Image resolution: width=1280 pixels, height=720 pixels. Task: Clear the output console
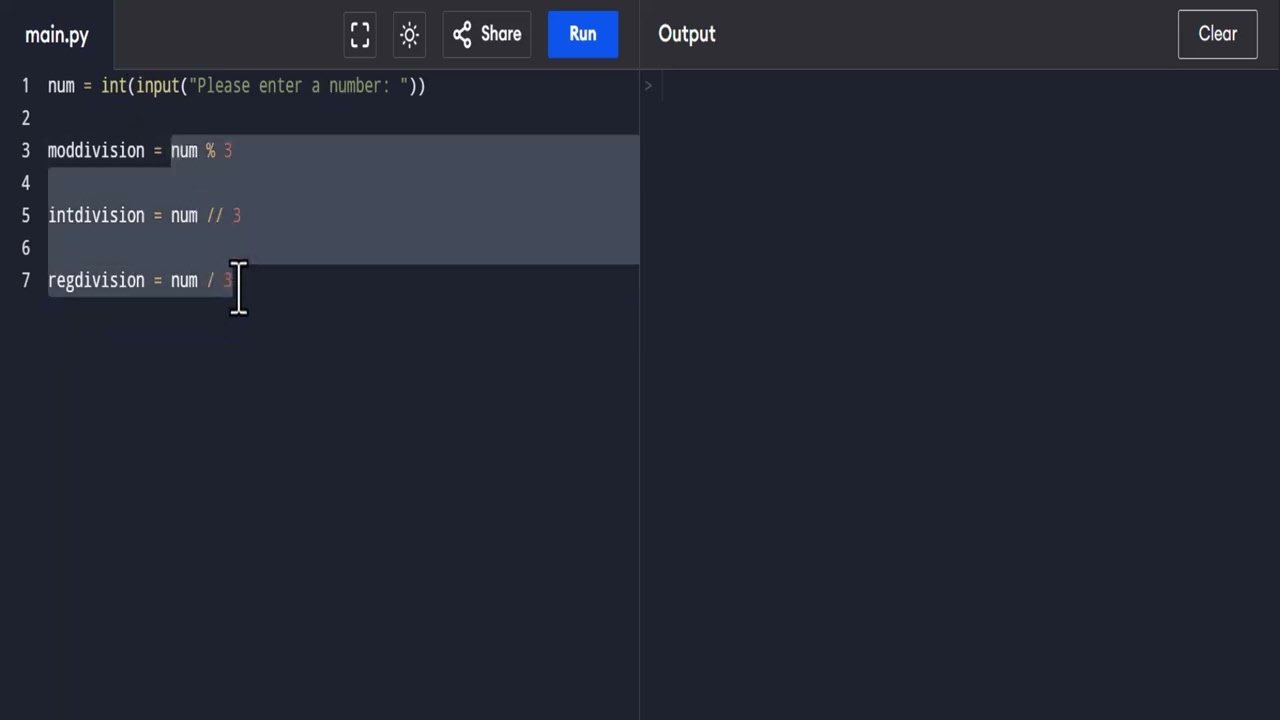coord(1217,34)
